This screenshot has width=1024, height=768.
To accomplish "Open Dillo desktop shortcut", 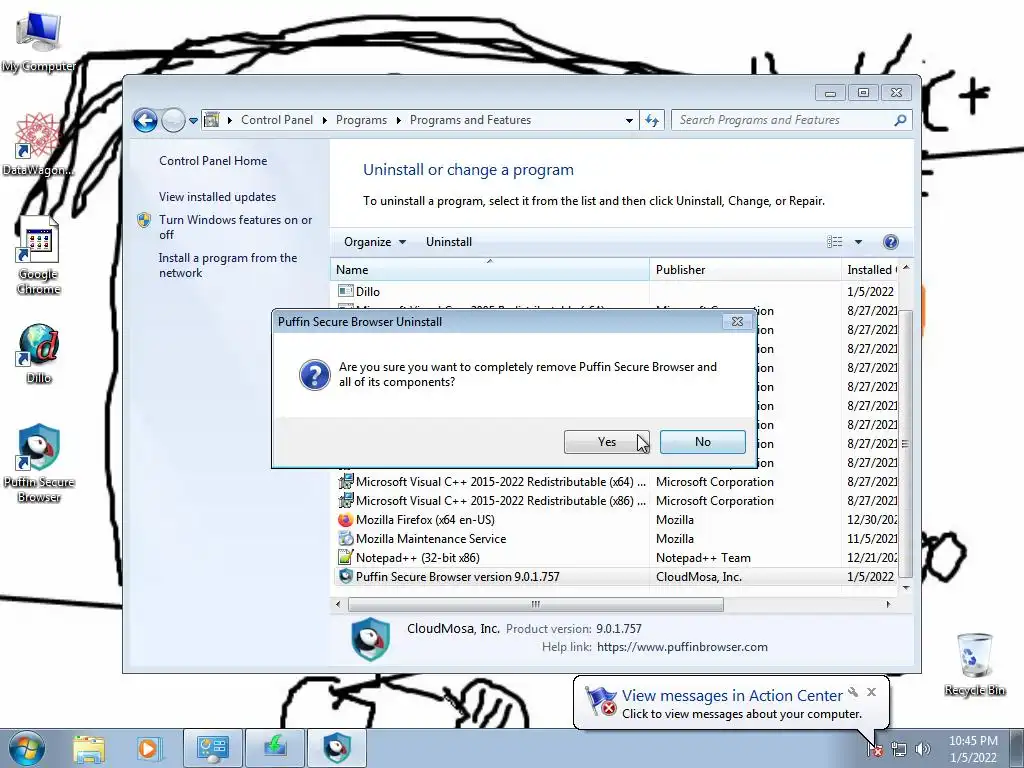I will tap(39, 353).
